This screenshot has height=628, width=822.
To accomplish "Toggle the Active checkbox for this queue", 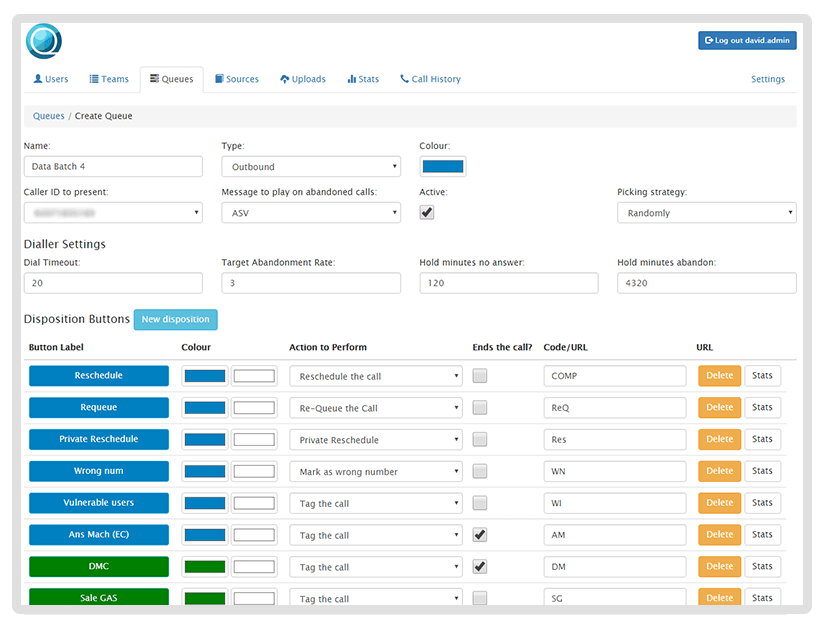I will (x=426, y=212).
